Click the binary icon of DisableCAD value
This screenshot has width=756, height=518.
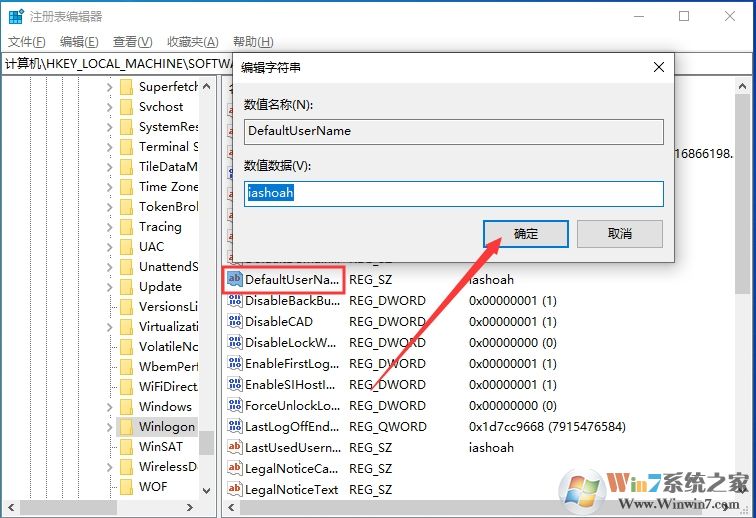[x=235, y=321]
